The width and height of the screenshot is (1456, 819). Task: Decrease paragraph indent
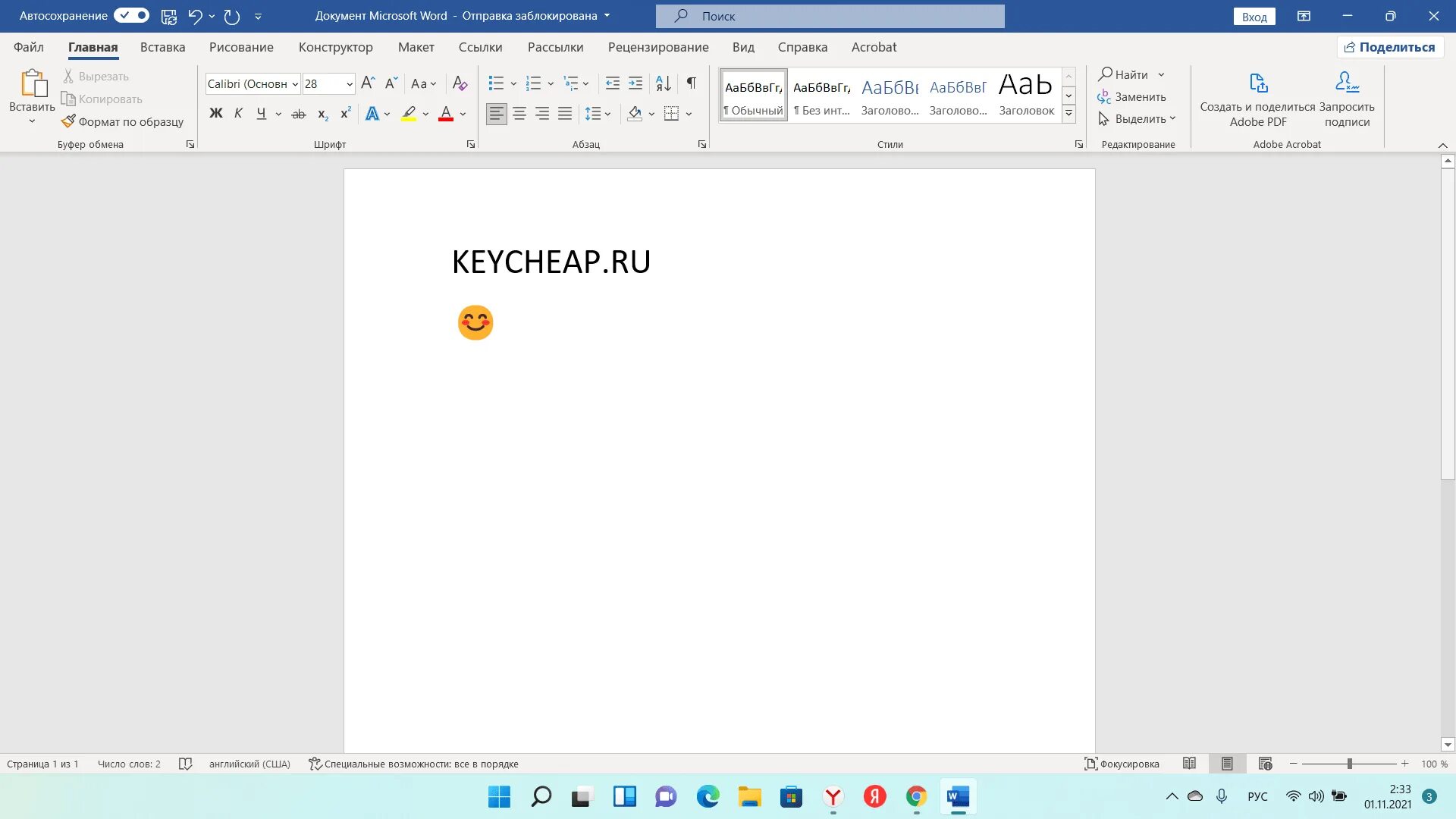pos(612,83)
